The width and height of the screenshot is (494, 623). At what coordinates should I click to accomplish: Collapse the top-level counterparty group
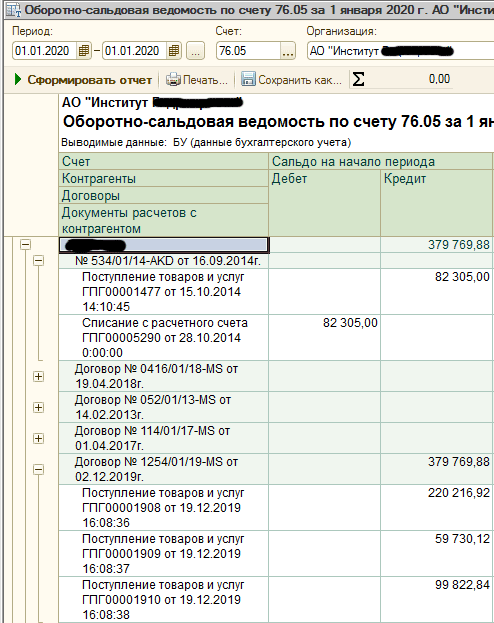point(25,244)
